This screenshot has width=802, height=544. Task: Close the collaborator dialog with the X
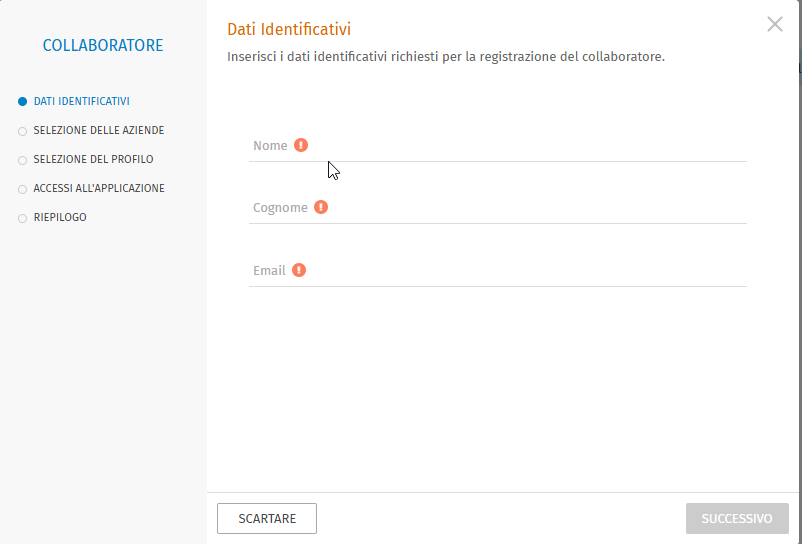(774, 24)
